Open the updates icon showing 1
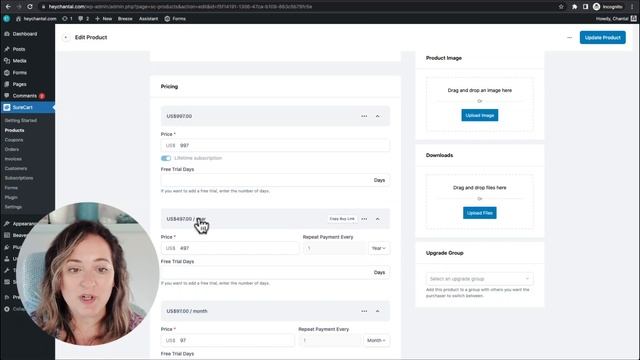Screen dimensions: 640x360 (67, 19)
